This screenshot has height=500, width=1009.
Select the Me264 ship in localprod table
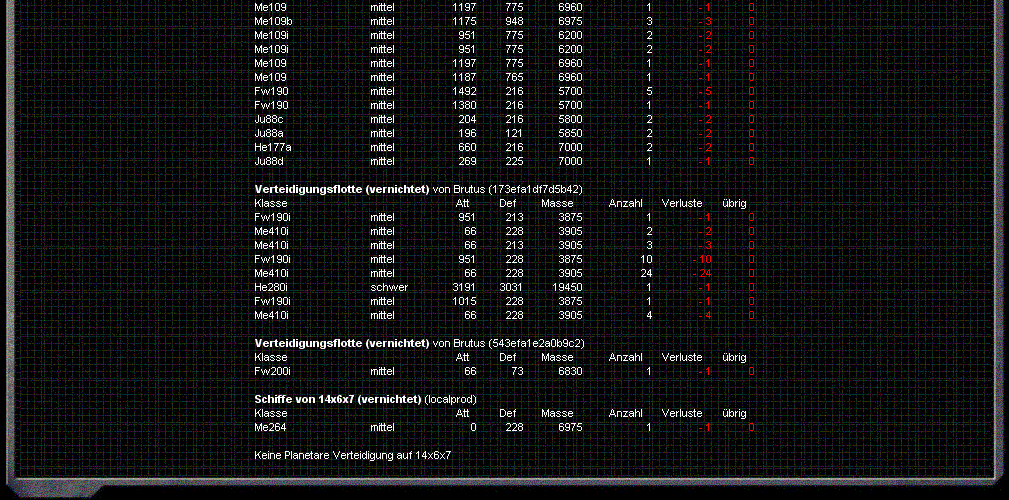point(270,427)
